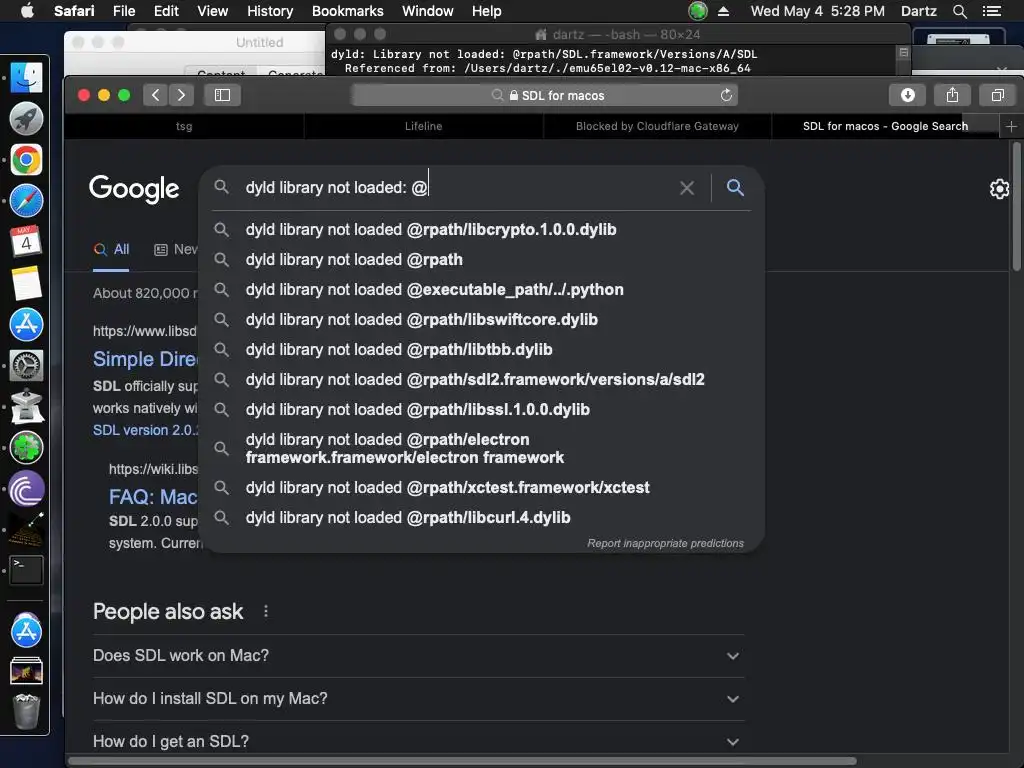
Task: Open Google quick settings gear
Action: 999,189
